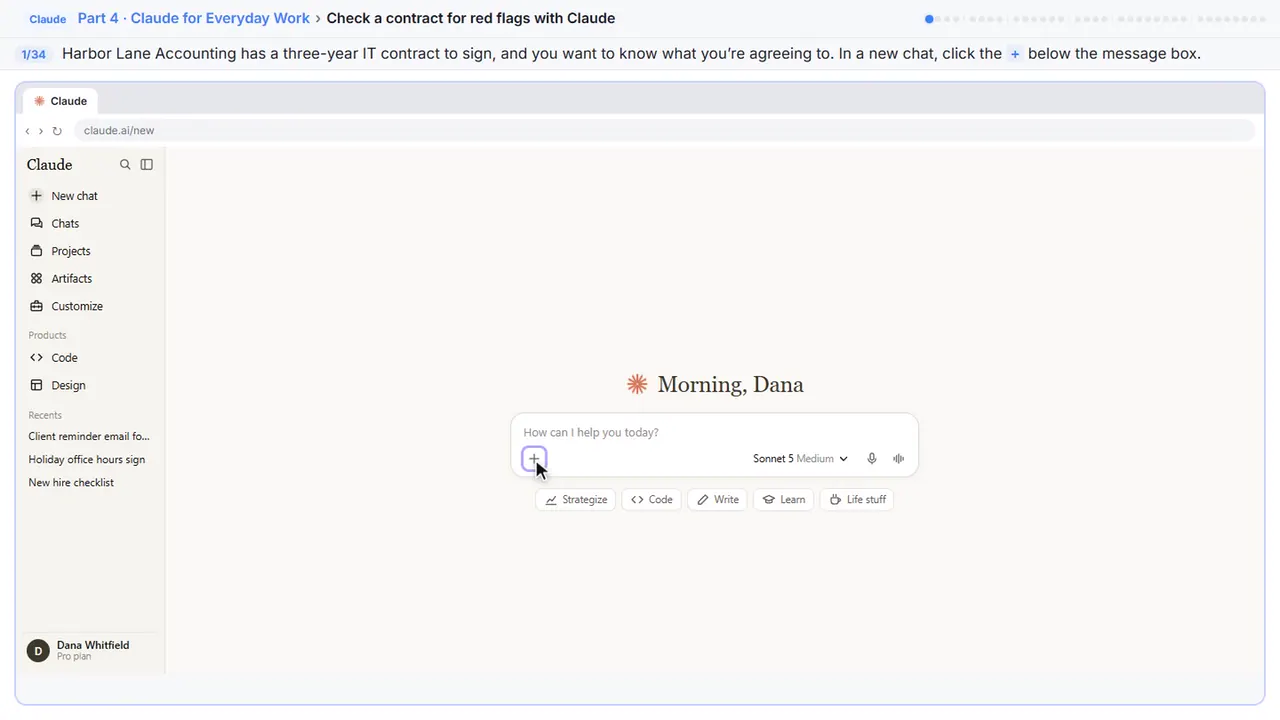Reload the page using the refresh icon

57,131
